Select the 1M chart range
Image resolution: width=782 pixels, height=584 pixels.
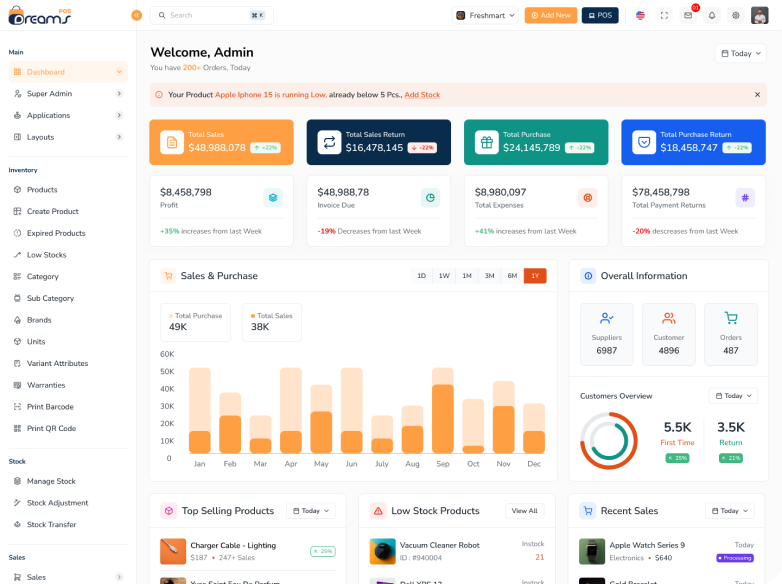467,276
